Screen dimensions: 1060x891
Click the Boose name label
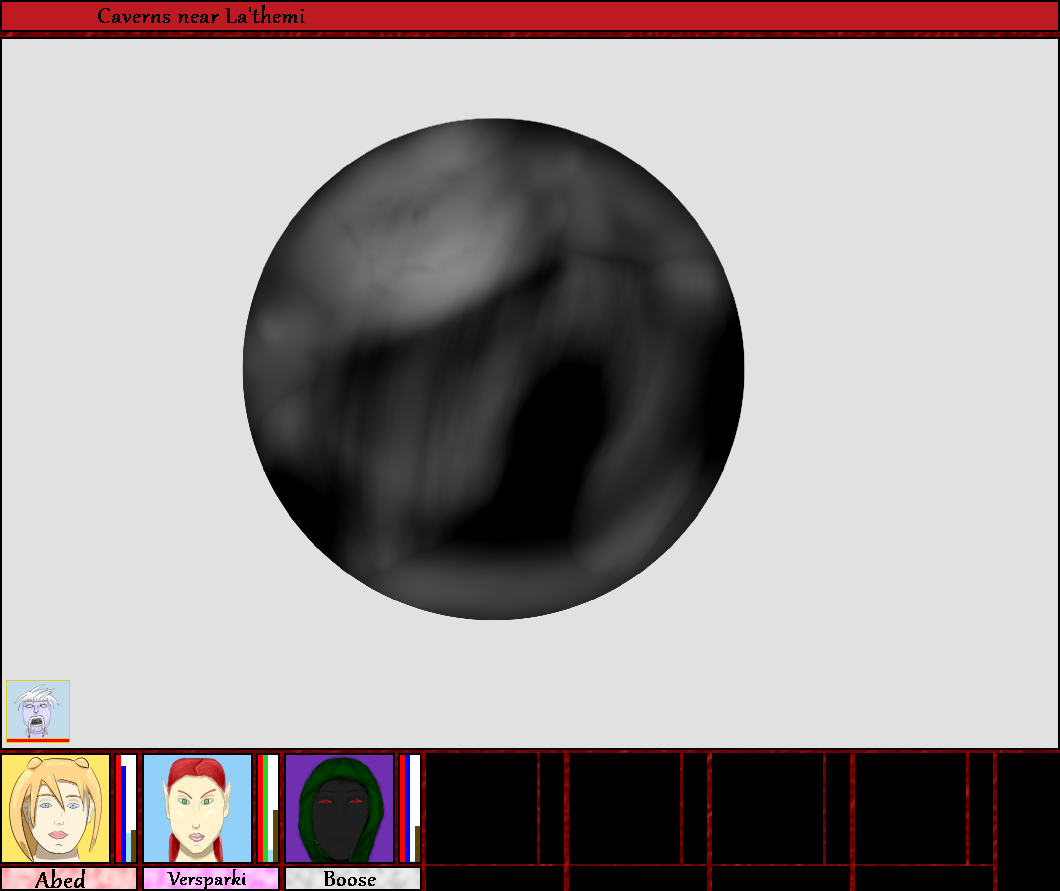tap(352, 879)
